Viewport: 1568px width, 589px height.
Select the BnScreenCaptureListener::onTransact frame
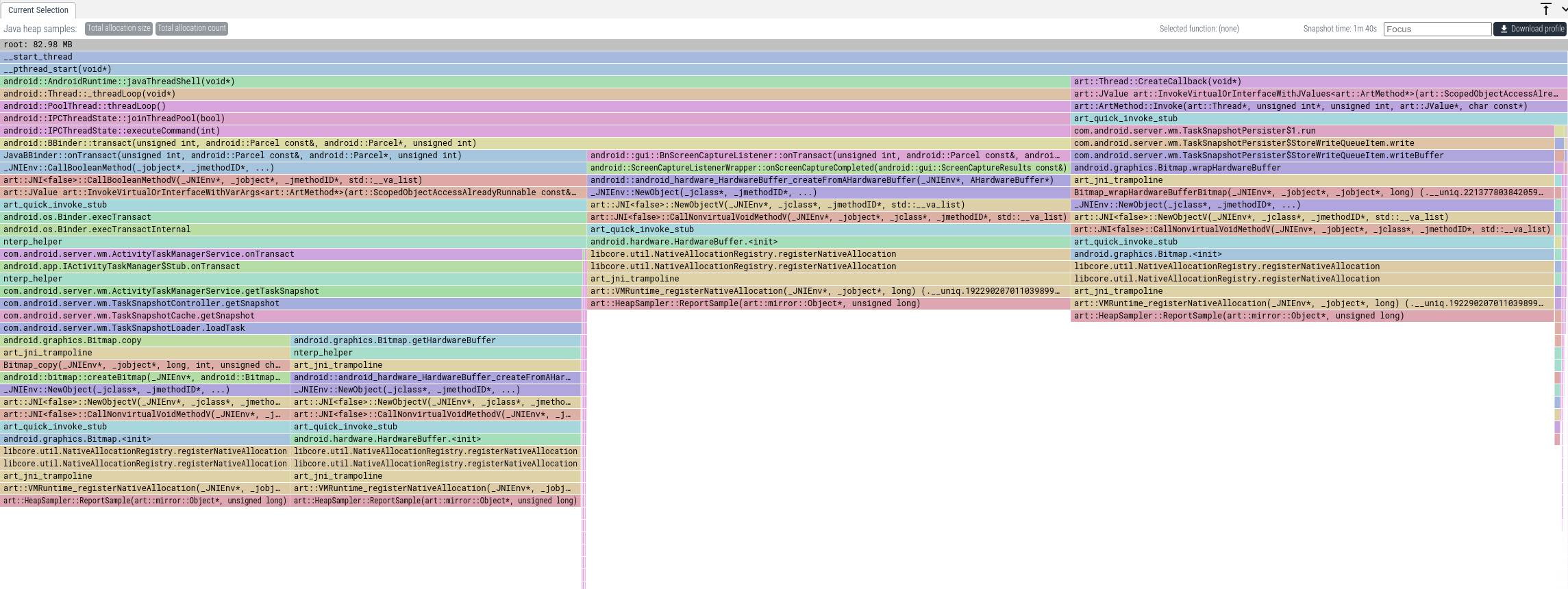[828, 155]
